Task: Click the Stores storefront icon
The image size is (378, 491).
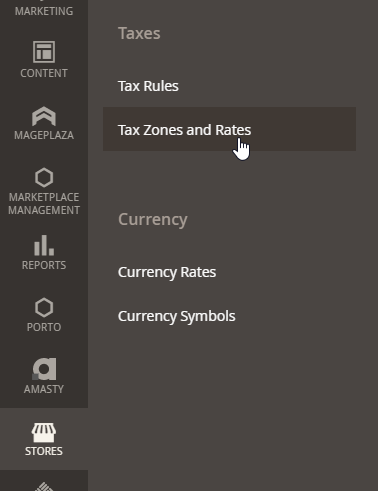Action: 44,432
